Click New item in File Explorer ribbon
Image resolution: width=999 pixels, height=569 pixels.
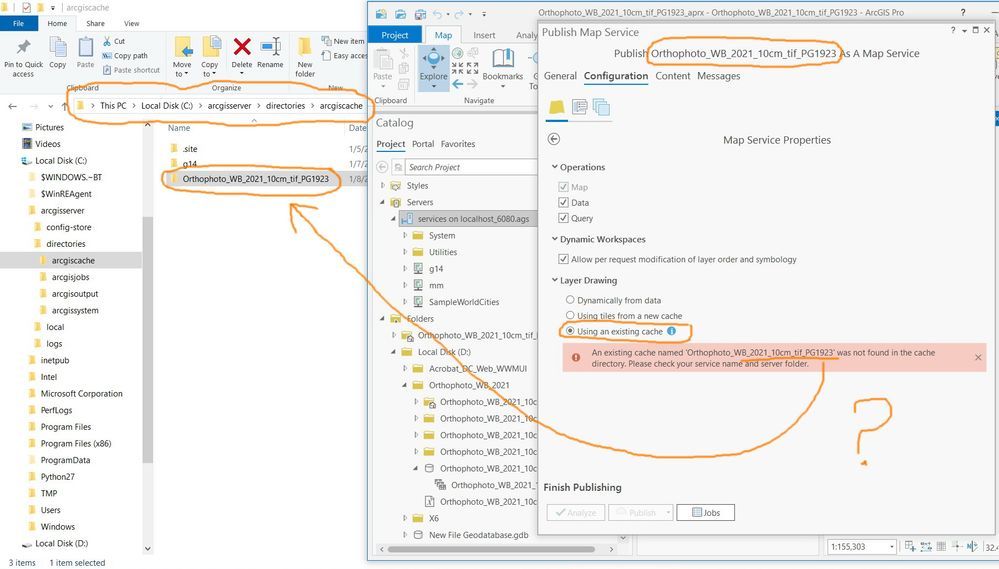[x=343, y=41]
